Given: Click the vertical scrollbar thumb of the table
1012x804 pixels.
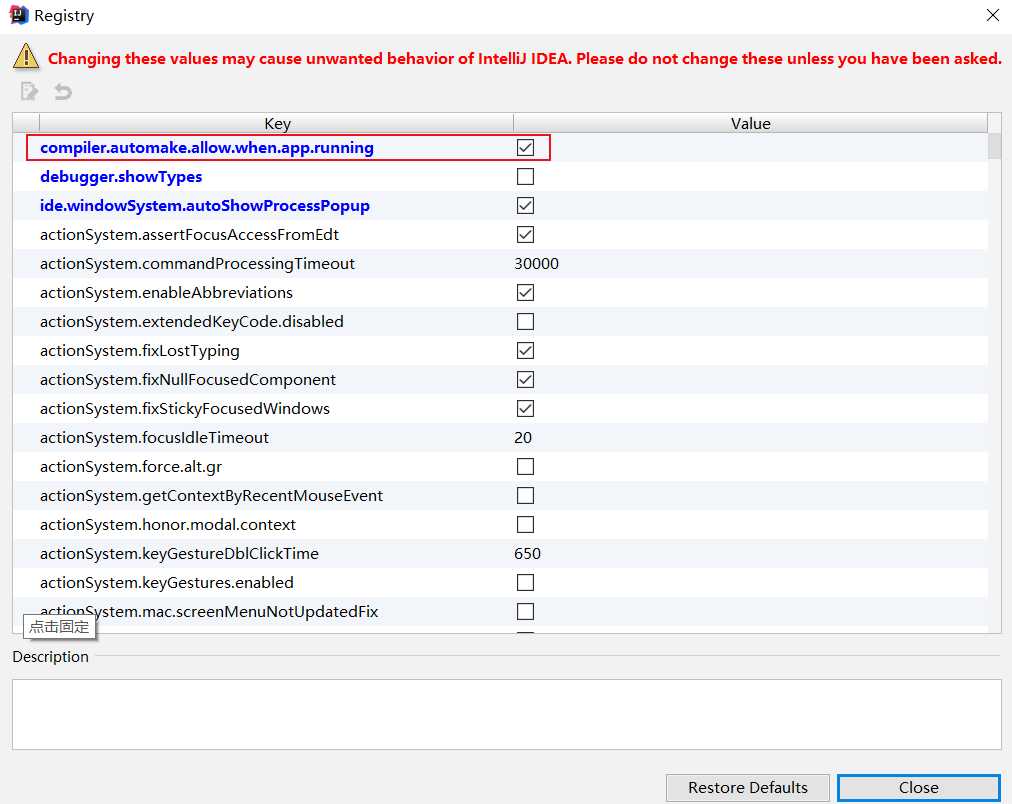Looking at the screenshot, I should point(995,145).
